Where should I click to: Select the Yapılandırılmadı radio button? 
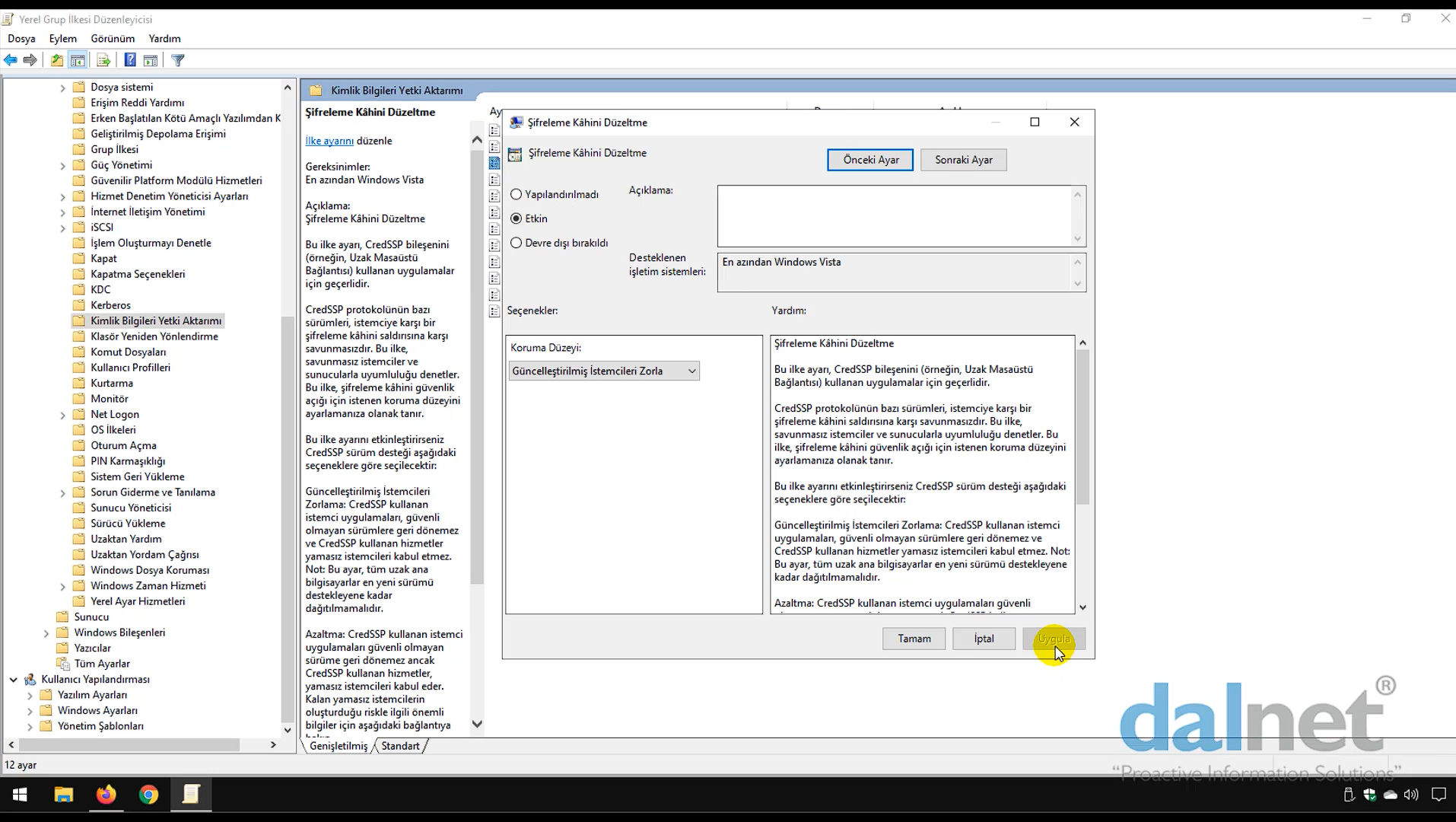coord(516,194)
